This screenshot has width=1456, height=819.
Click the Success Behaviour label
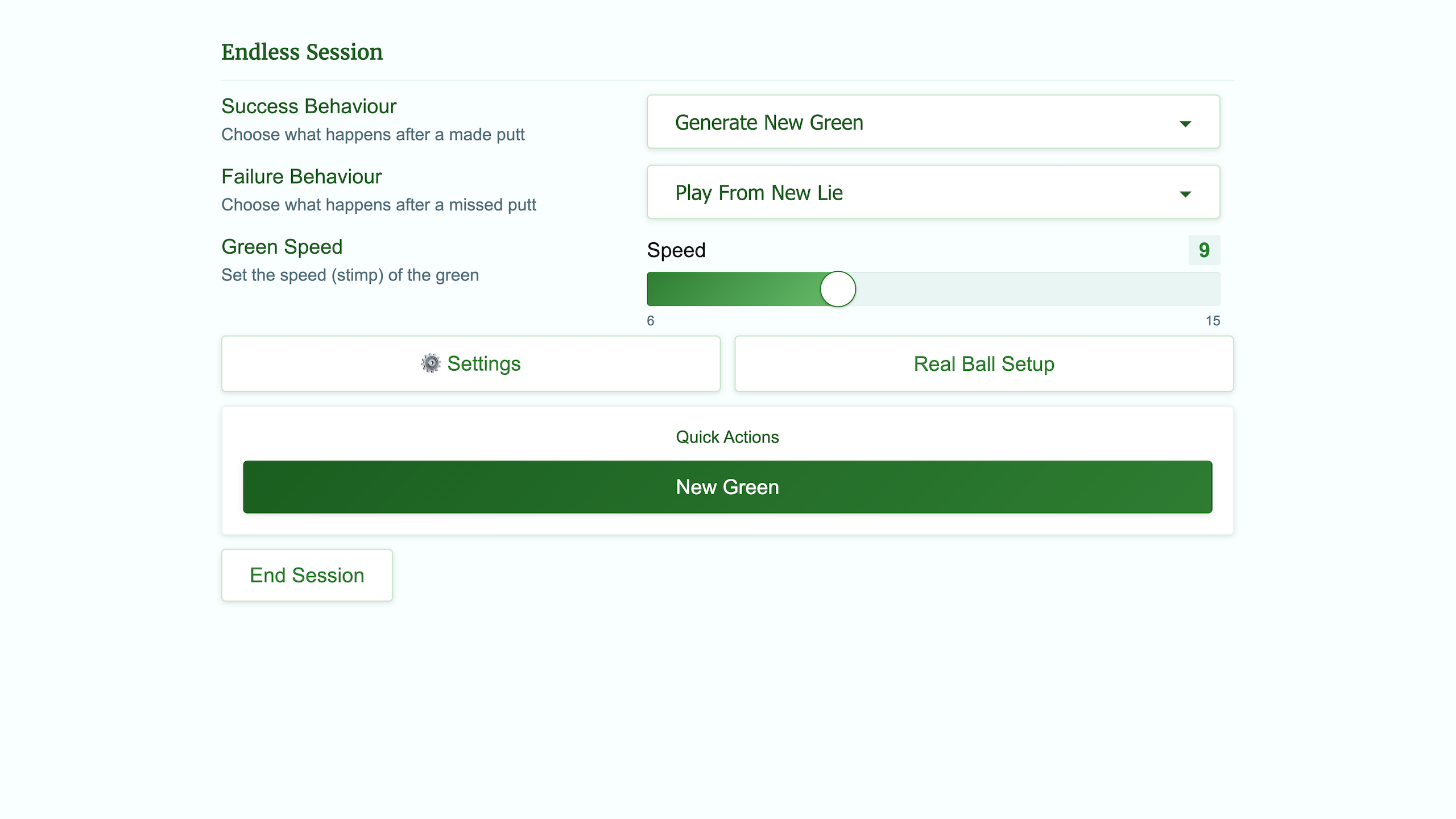coord(309,106)
